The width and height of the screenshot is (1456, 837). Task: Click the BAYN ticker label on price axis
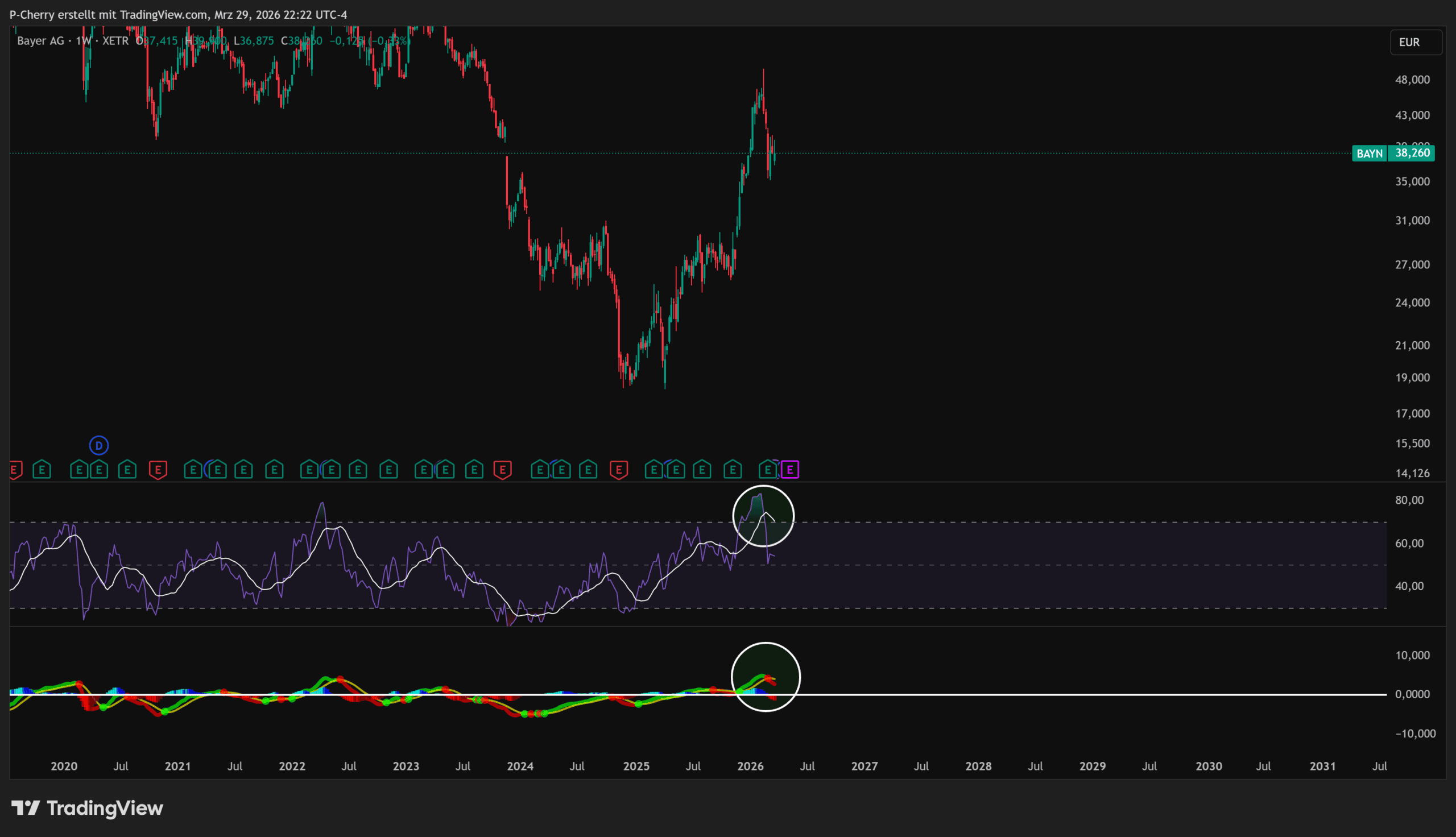click(1369, 154)
